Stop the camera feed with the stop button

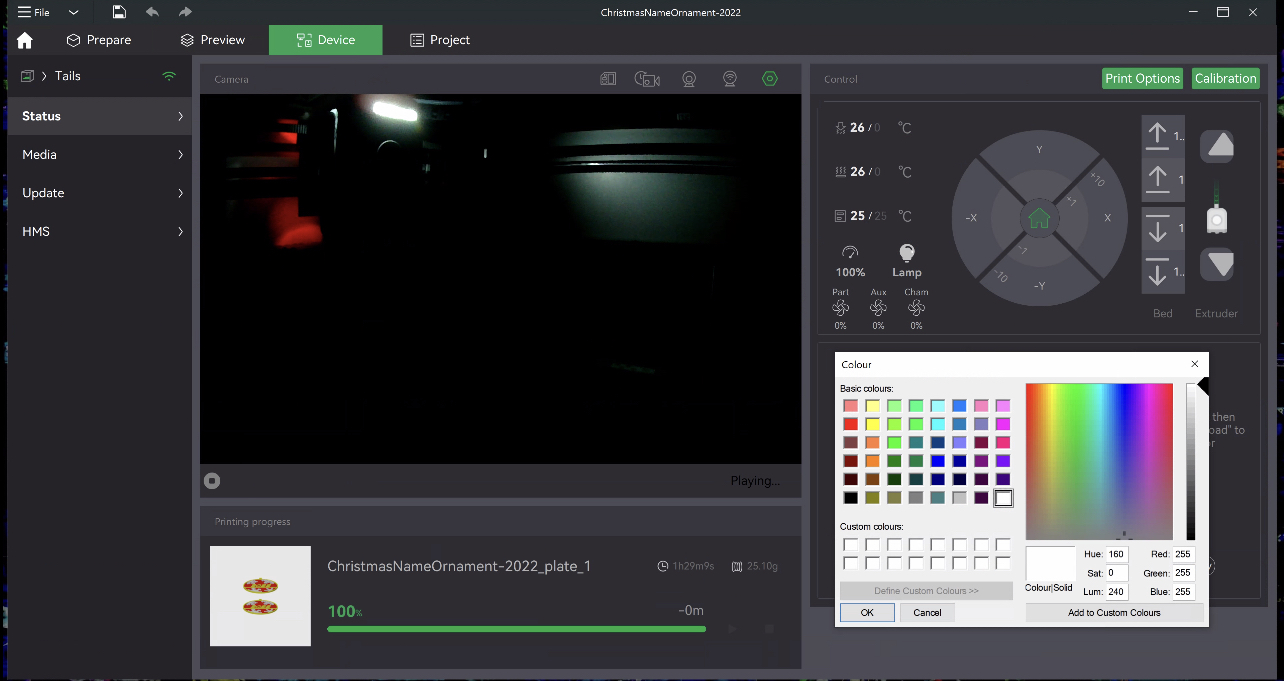[212, 481]
